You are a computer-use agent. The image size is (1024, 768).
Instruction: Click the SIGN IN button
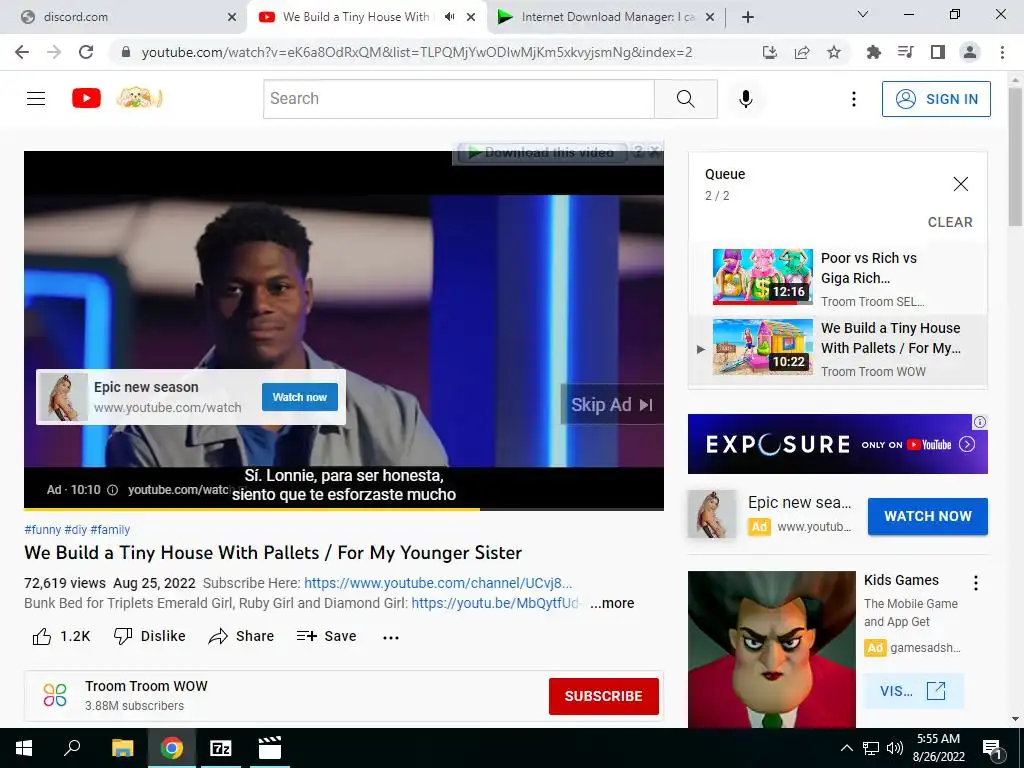tap(936, 99)
